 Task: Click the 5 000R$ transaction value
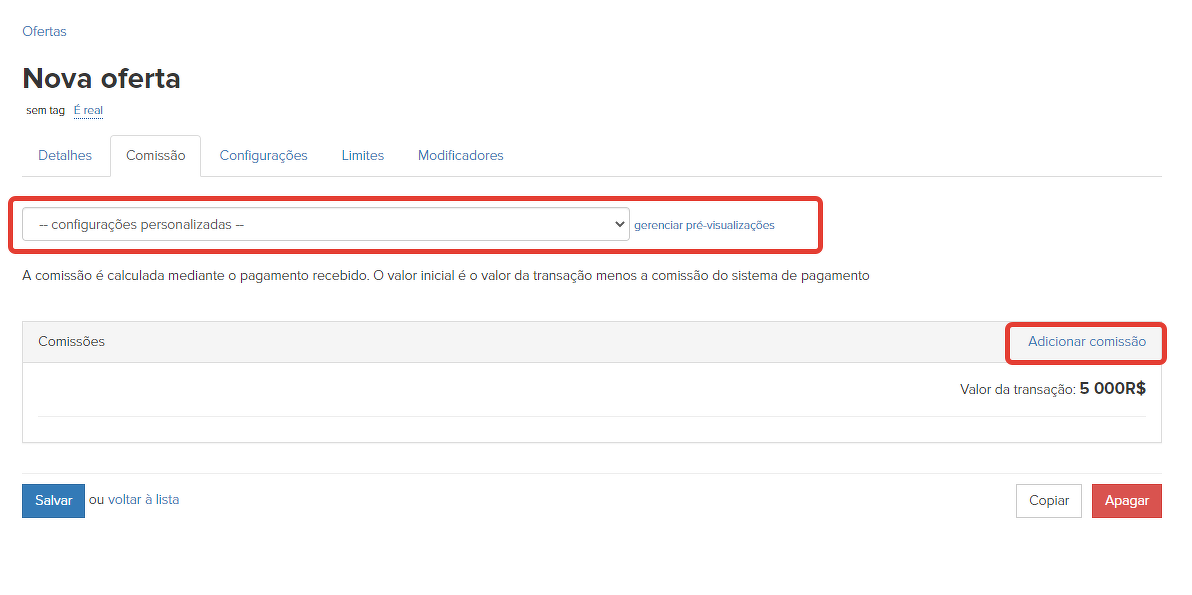tap(1112, 389)
